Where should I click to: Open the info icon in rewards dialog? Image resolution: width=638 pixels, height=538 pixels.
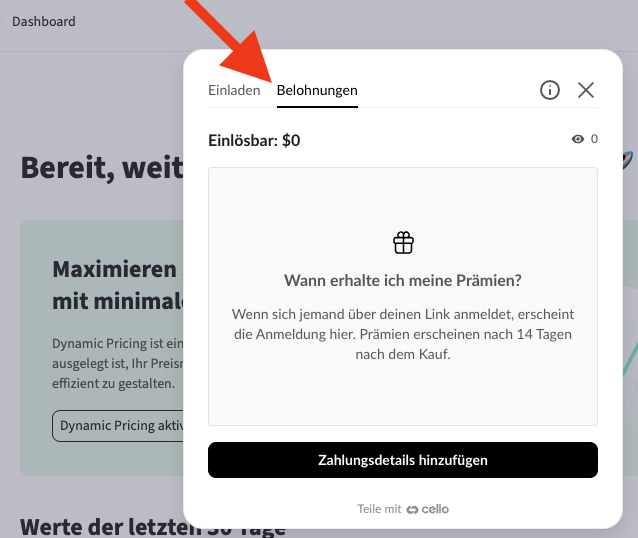point(550,90)
